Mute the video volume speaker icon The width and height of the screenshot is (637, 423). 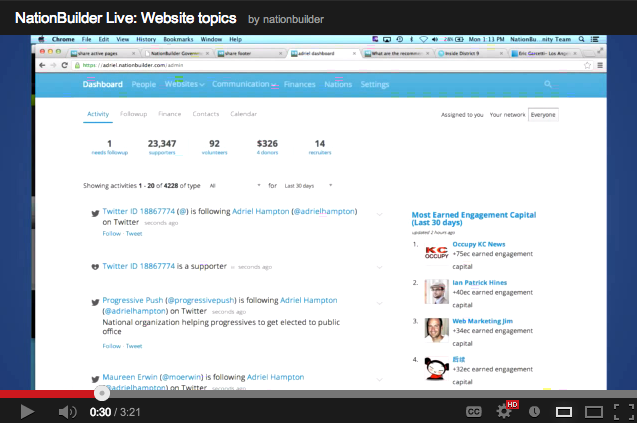[67, 412]
